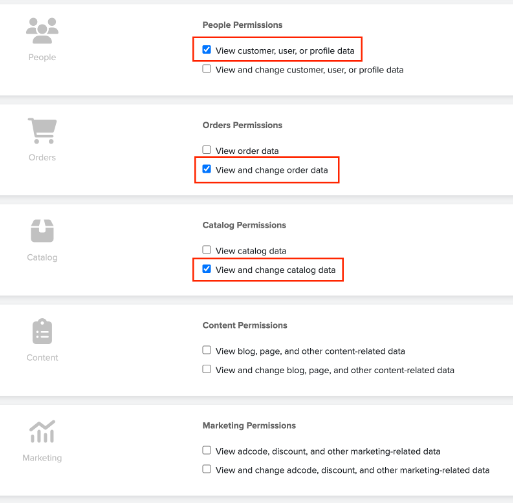Enable View blog, page, content-related data
514x504 pixels.
[x=207, y=350]
